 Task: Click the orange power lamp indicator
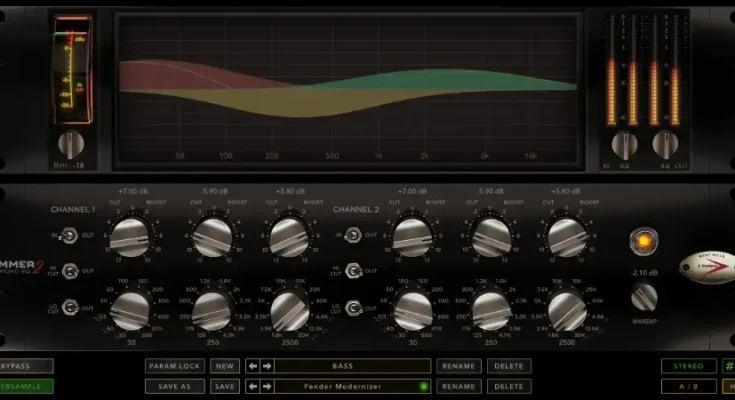pyautogui.click(x=643, y=240)
